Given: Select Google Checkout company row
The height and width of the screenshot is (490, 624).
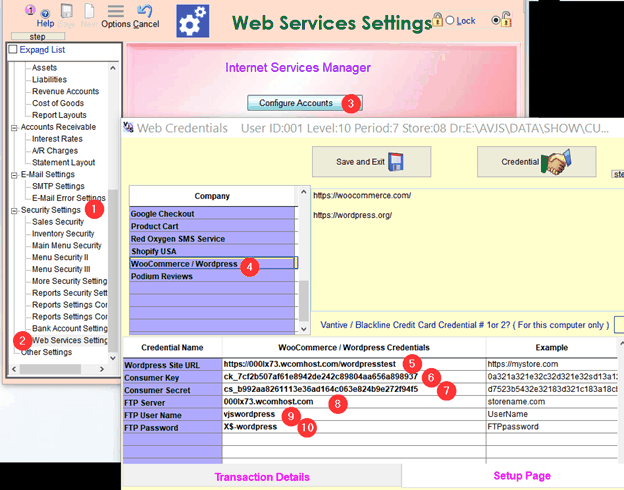Looking at the screenshot, I should click(x=213, y=214).
